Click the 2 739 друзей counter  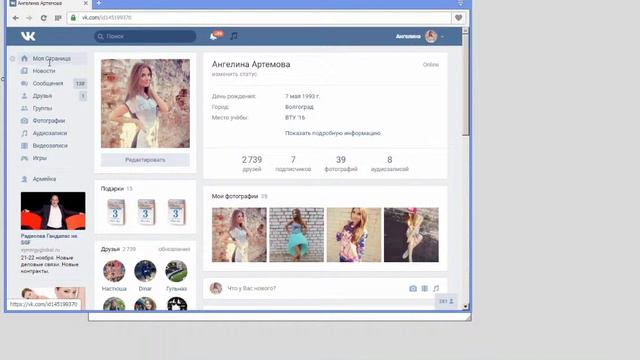(x=252, y=163)
